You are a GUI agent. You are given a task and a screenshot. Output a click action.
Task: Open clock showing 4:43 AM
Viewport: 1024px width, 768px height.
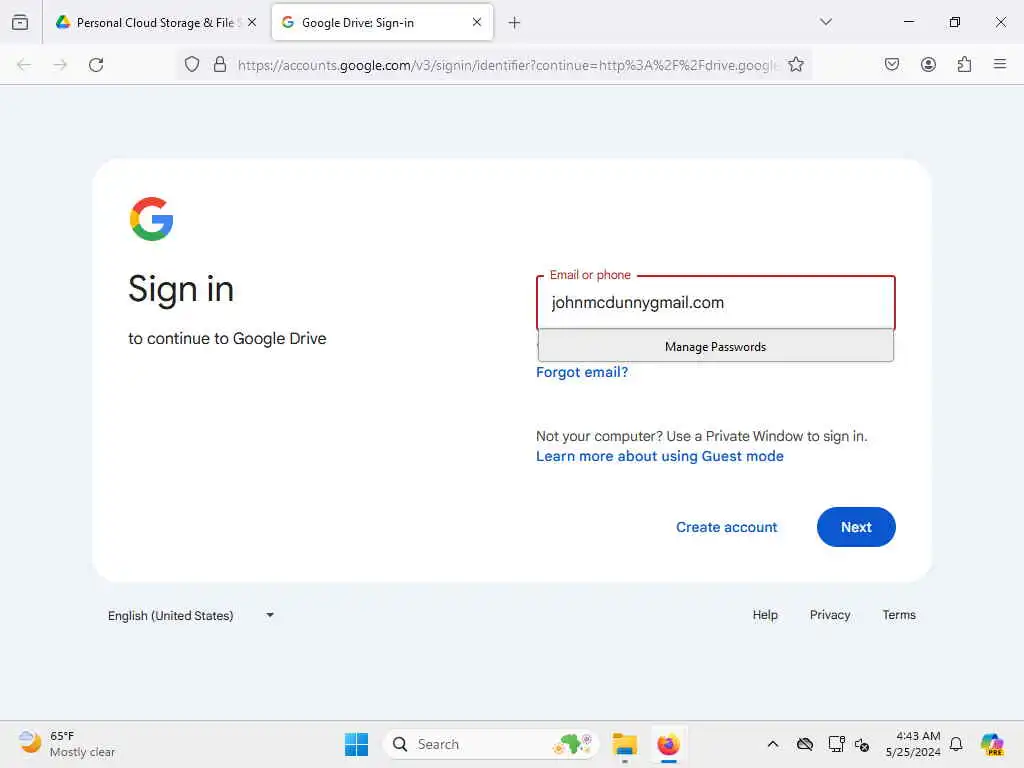tap(912, 744)
